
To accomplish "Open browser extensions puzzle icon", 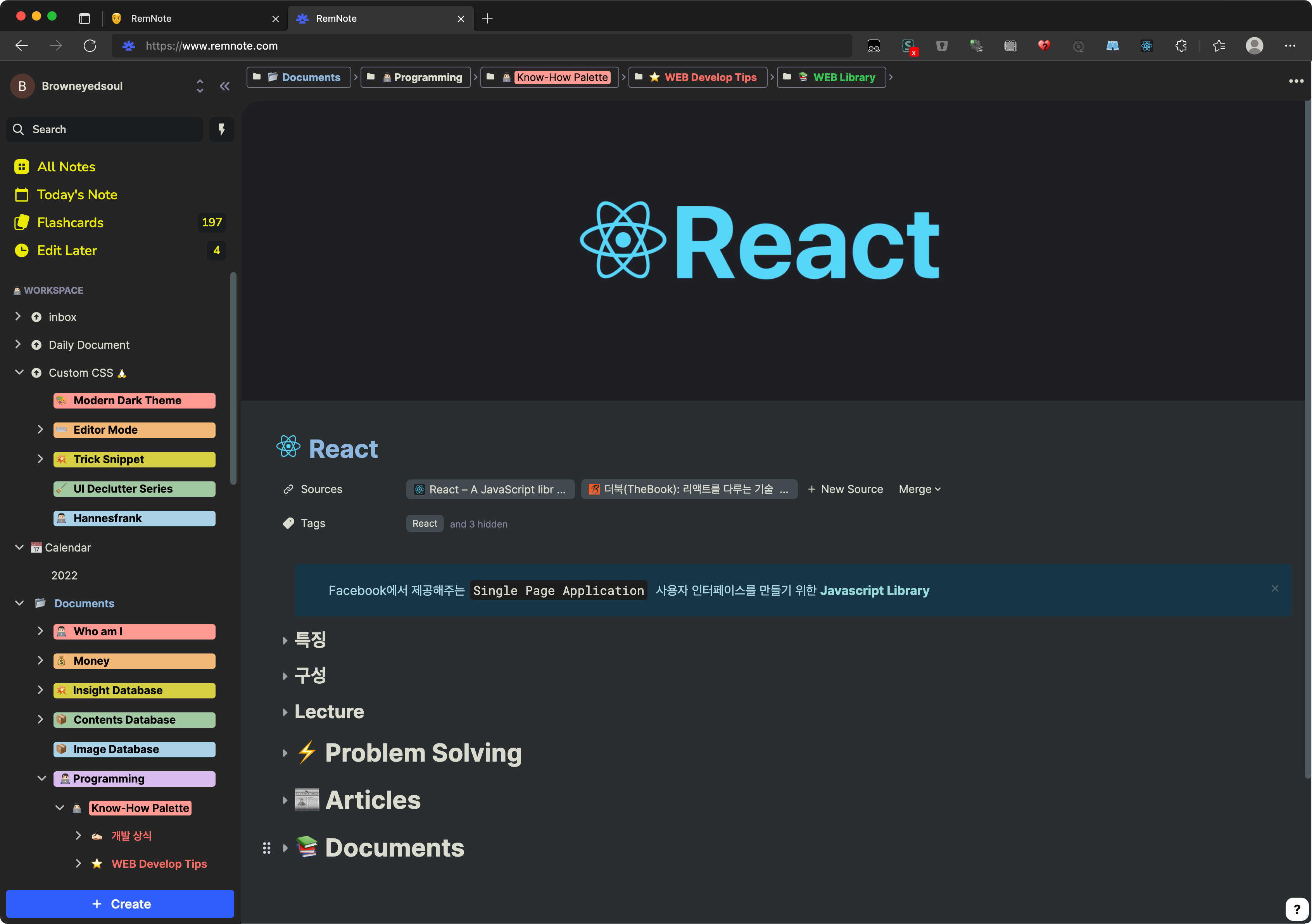I will click(1181, 46).
